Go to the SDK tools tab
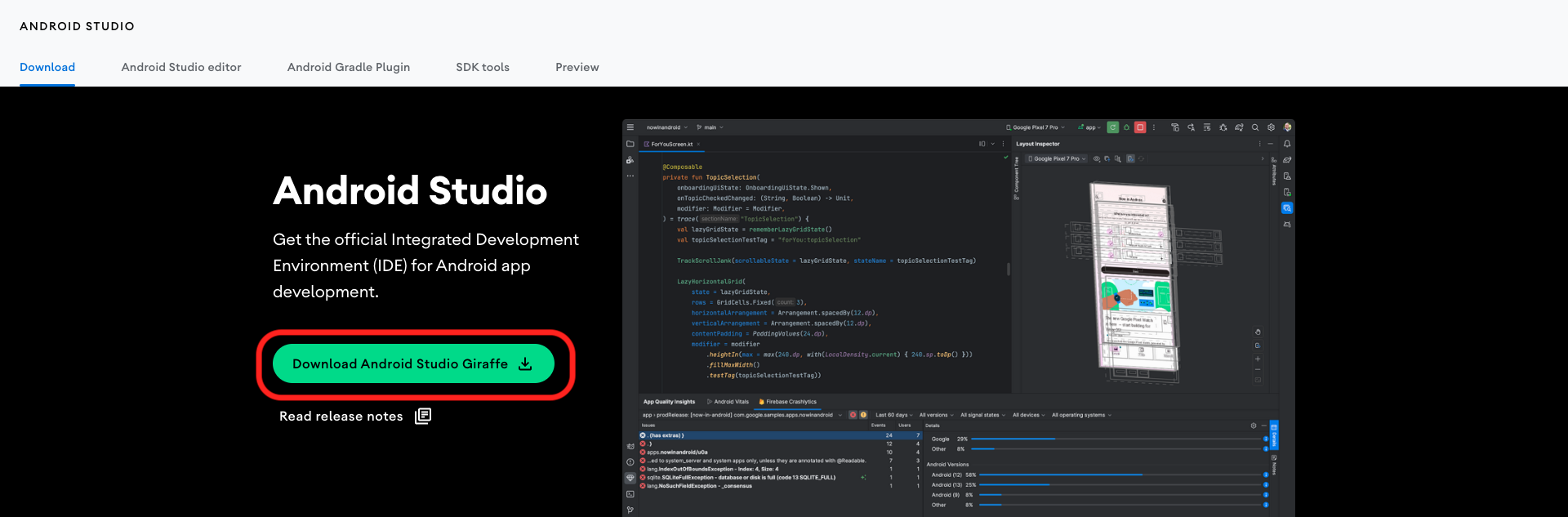 point(483,67)
